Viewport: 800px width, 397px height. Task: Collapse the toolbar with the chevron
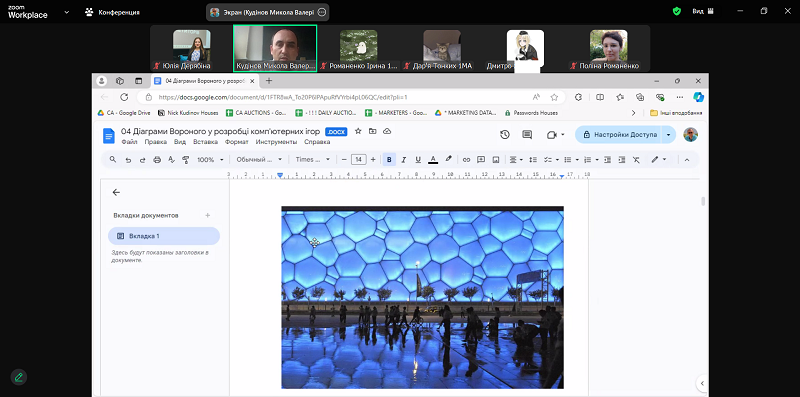point(687,160)
